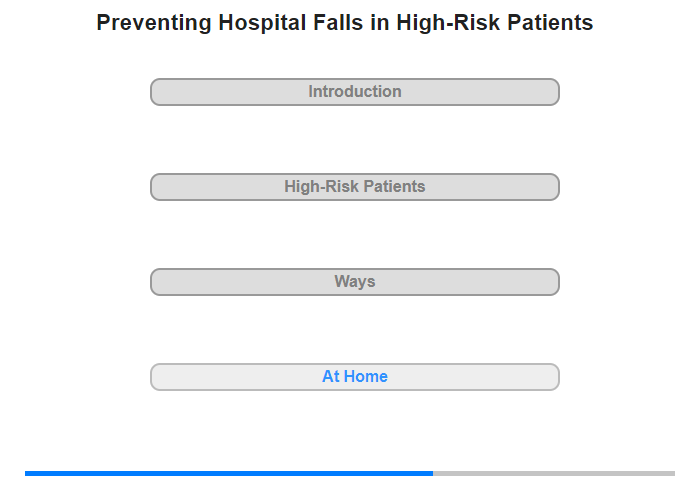Screen dimensions: 700x480
Task: Open the Ways section
Action: (x=354, y=282)
